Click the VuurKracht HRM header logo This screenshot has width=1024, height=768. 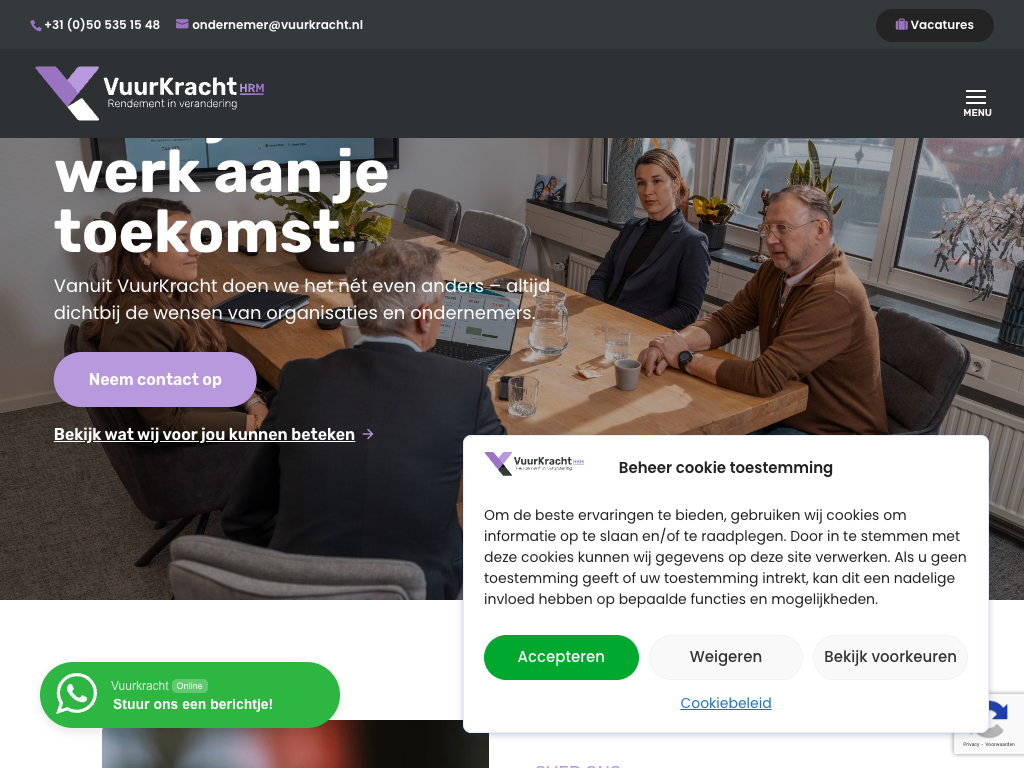pos(150,93)
